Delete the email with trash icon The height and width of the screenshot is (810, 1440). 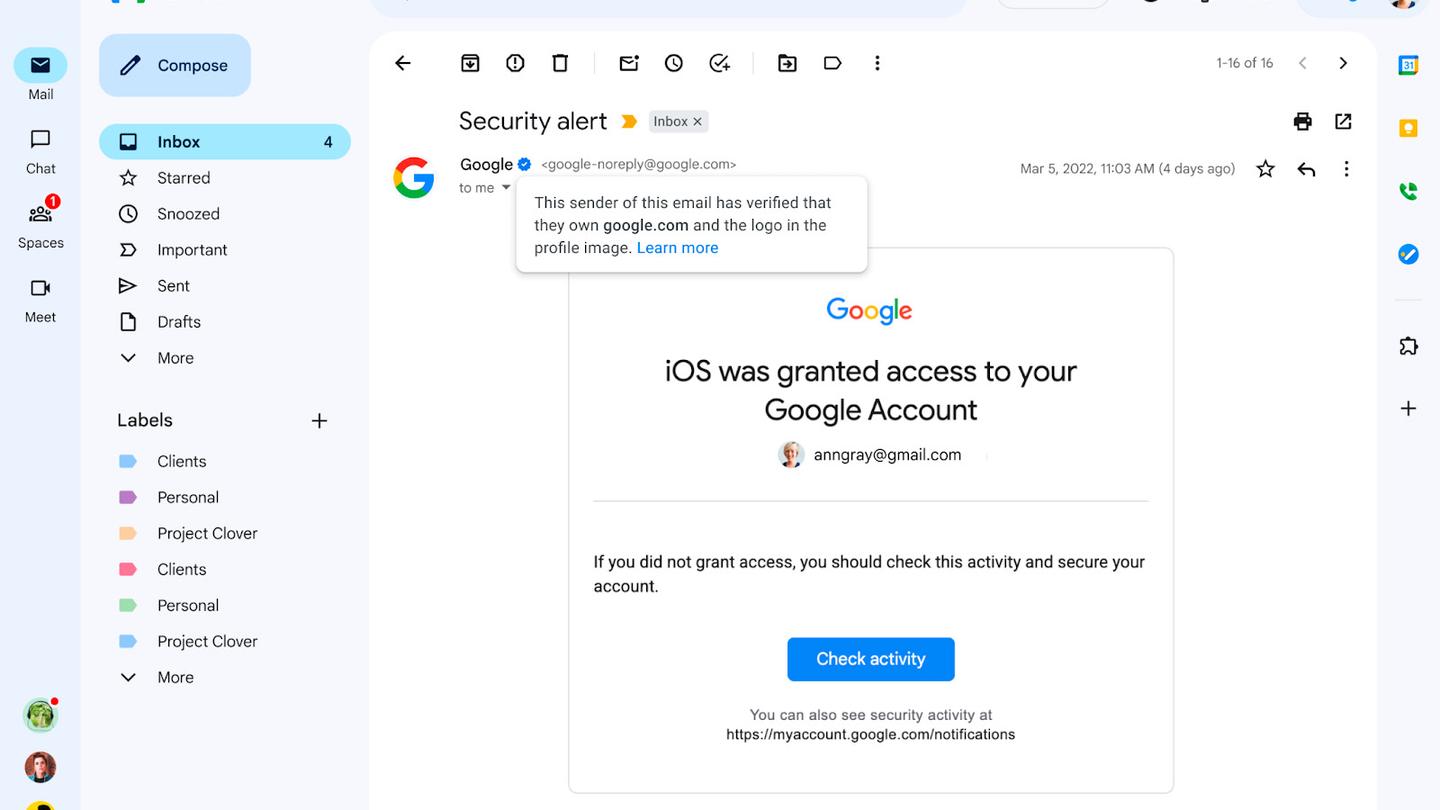pyautogui.click(x=560, y=63)
